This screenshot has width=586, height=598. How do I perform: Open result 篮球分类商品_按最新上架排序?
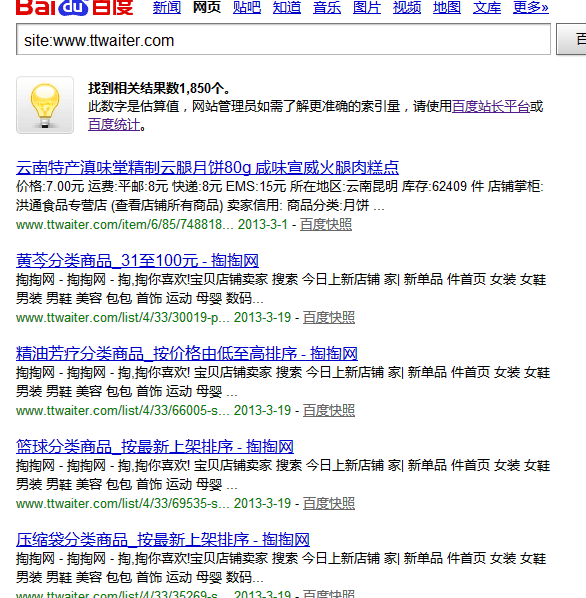click(155, 447)
